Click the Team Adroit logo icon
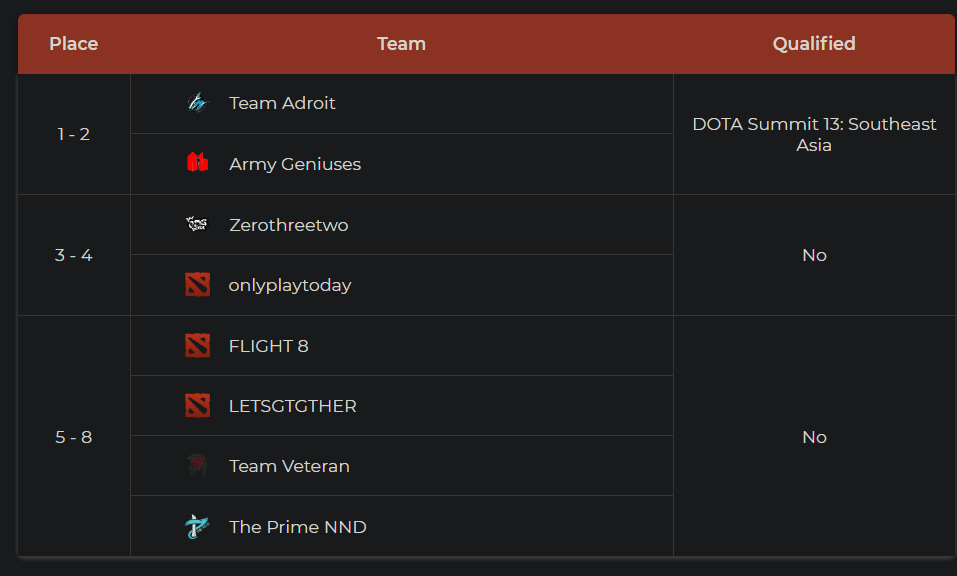957x576 pixels. pos(197,103)
